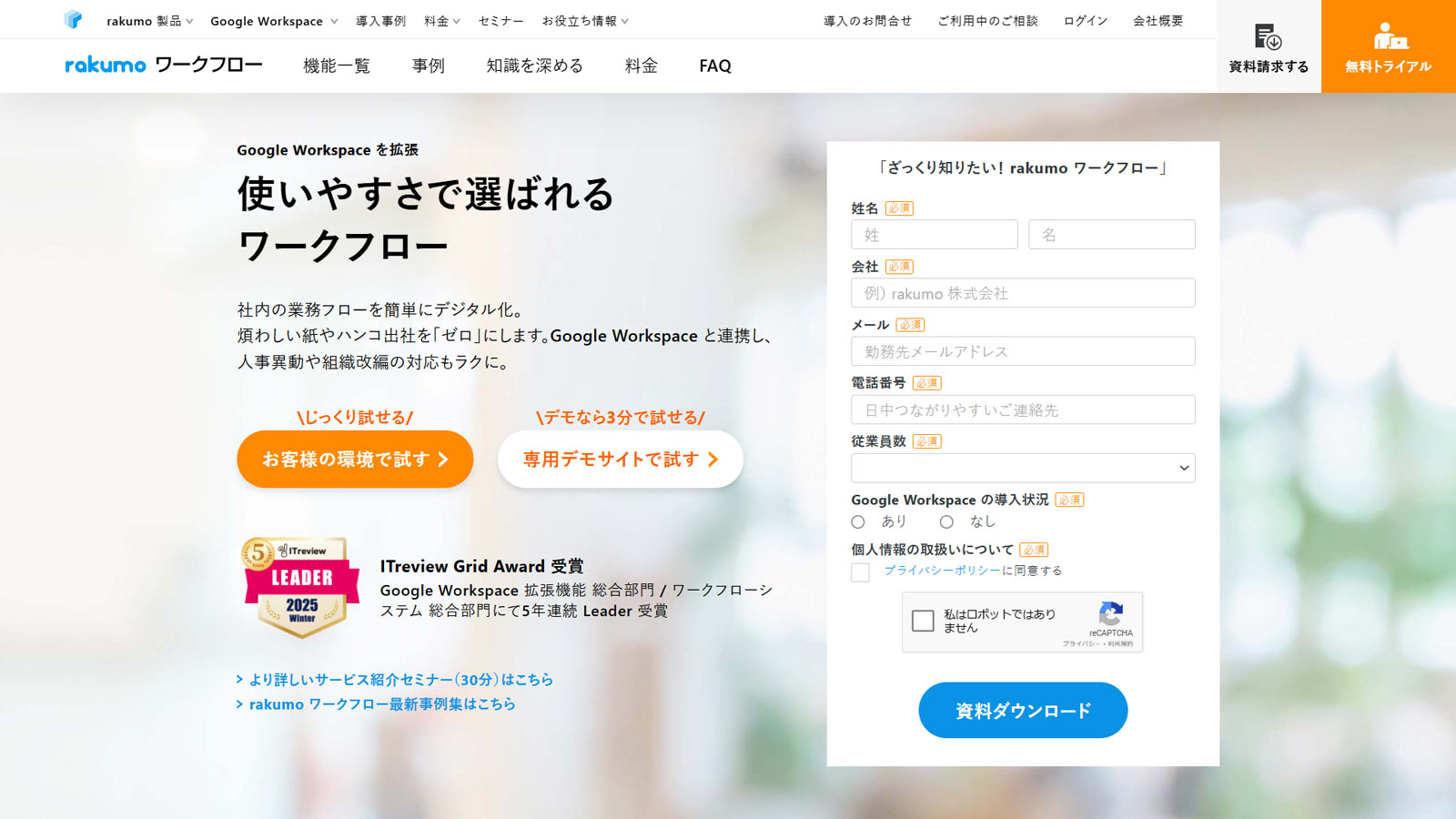Click the rakumo cube logo icon
Screen dimensions: 1456x819
[73, 19]
